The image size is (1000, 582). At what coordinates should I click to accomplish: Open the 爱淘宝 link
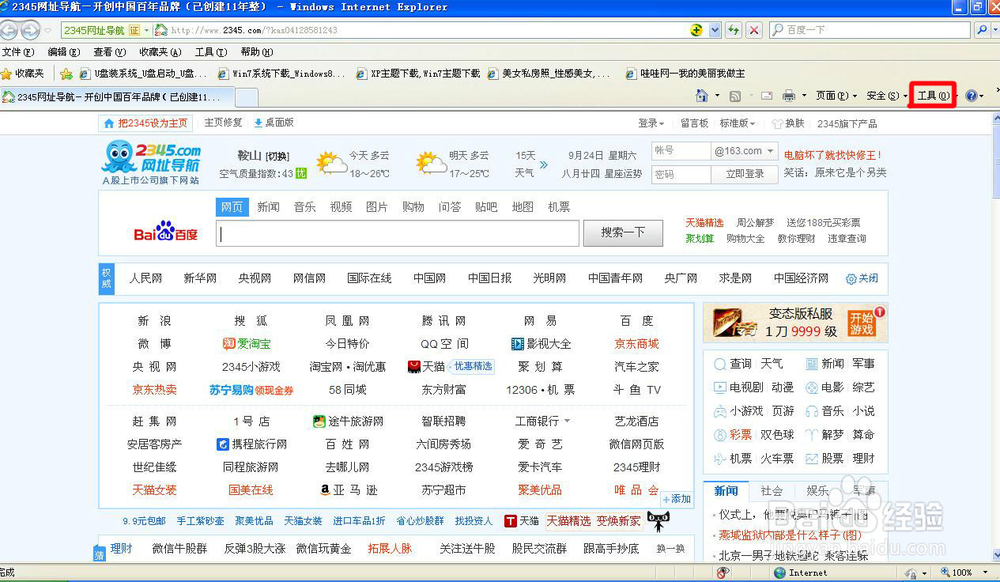[246, 344]
